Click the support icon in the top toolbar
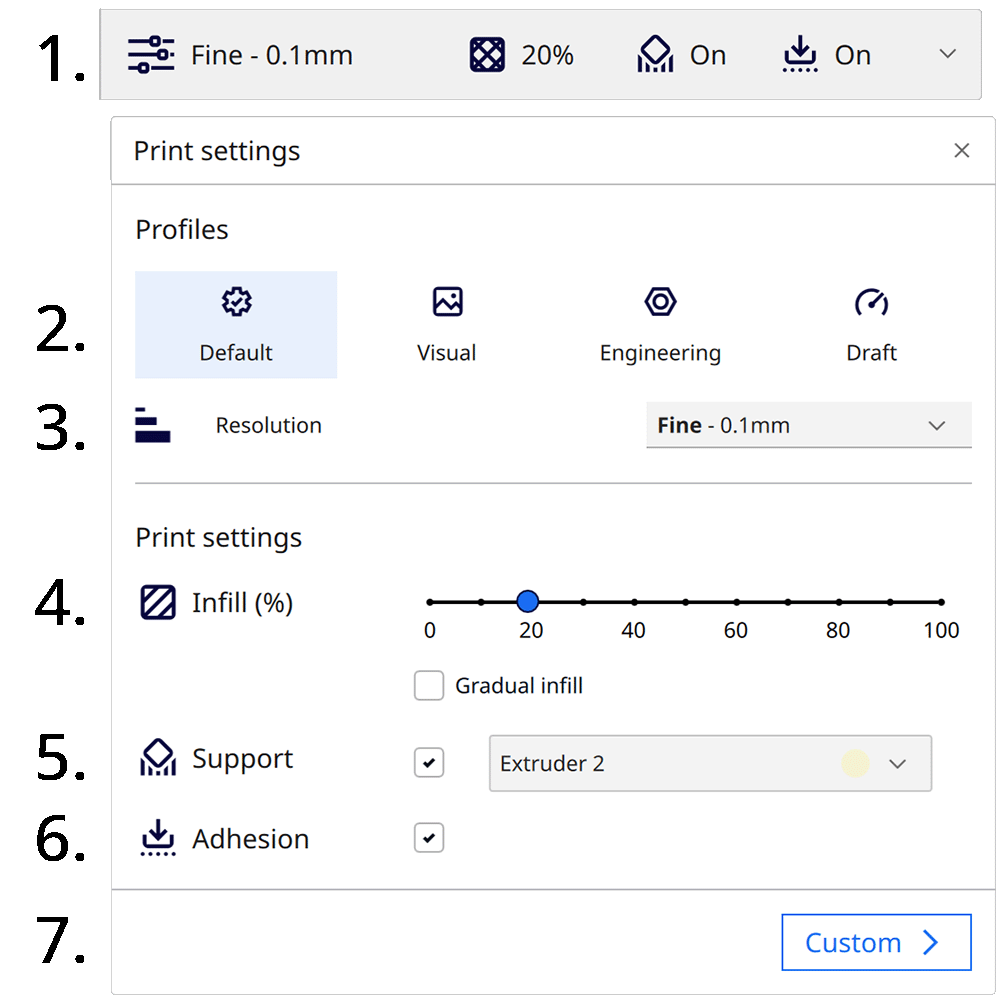 pyautogui.click(x=655, y=55)
